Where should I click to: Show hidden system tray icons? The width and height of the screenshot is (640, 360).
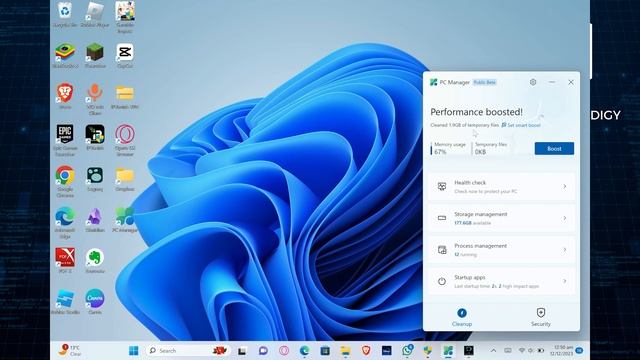493,350
